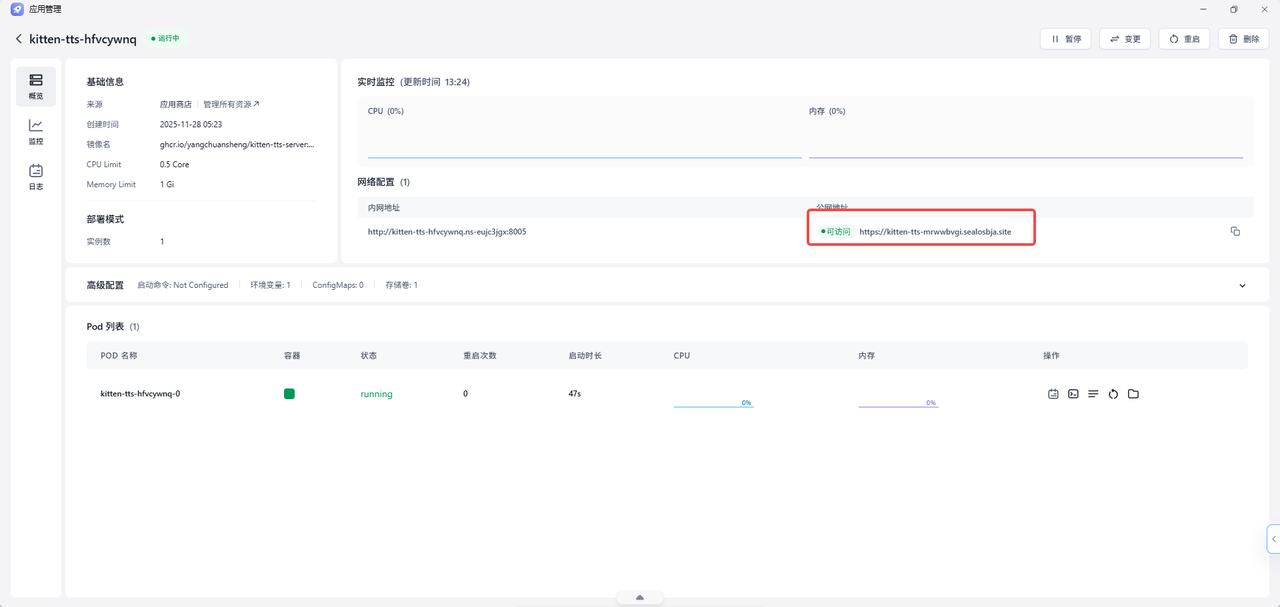
Task: Click the app management logo icon
Action: point(16,9)
